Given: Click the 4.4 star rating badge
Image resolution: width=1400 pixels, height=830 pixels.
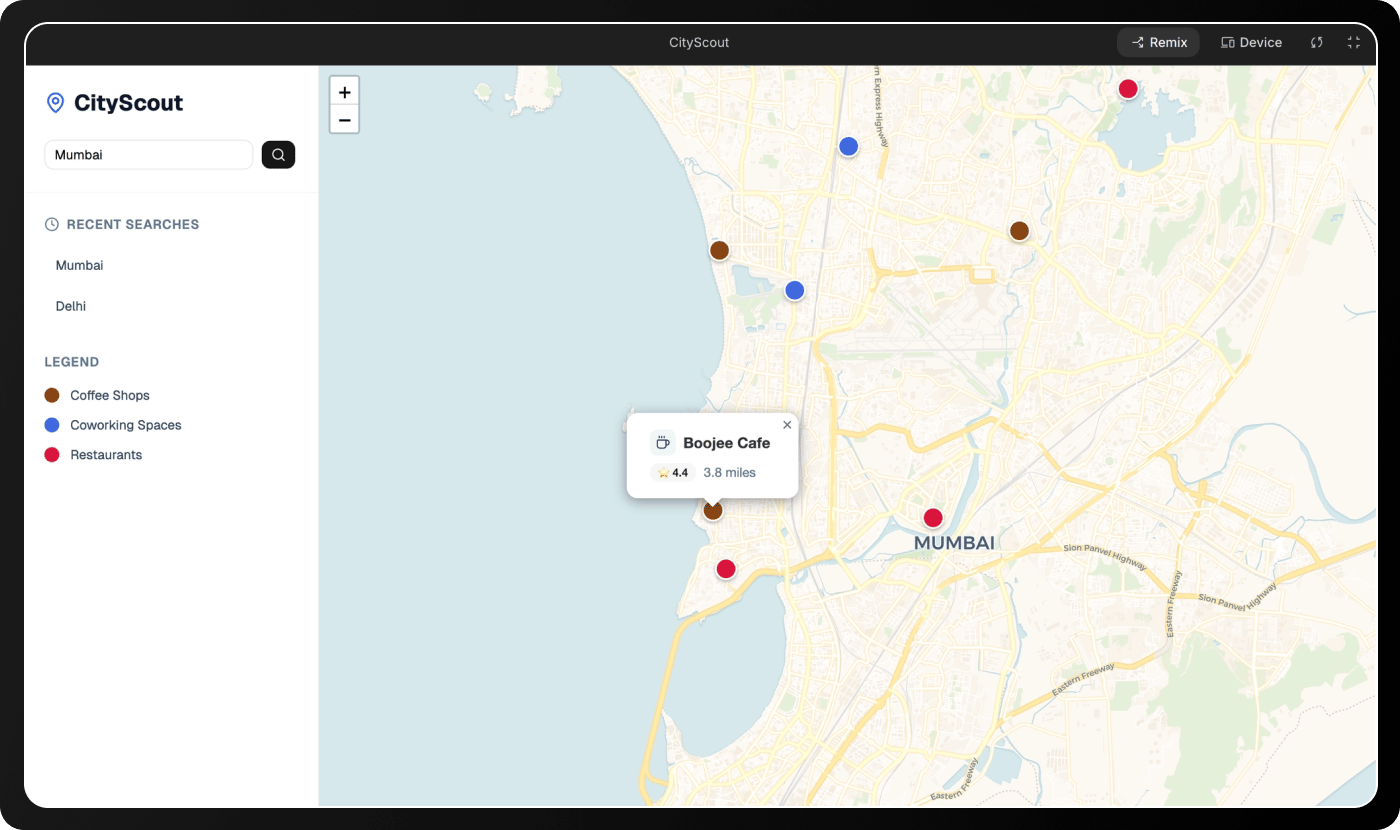Looking at the screenshot, I should point(673,473).
